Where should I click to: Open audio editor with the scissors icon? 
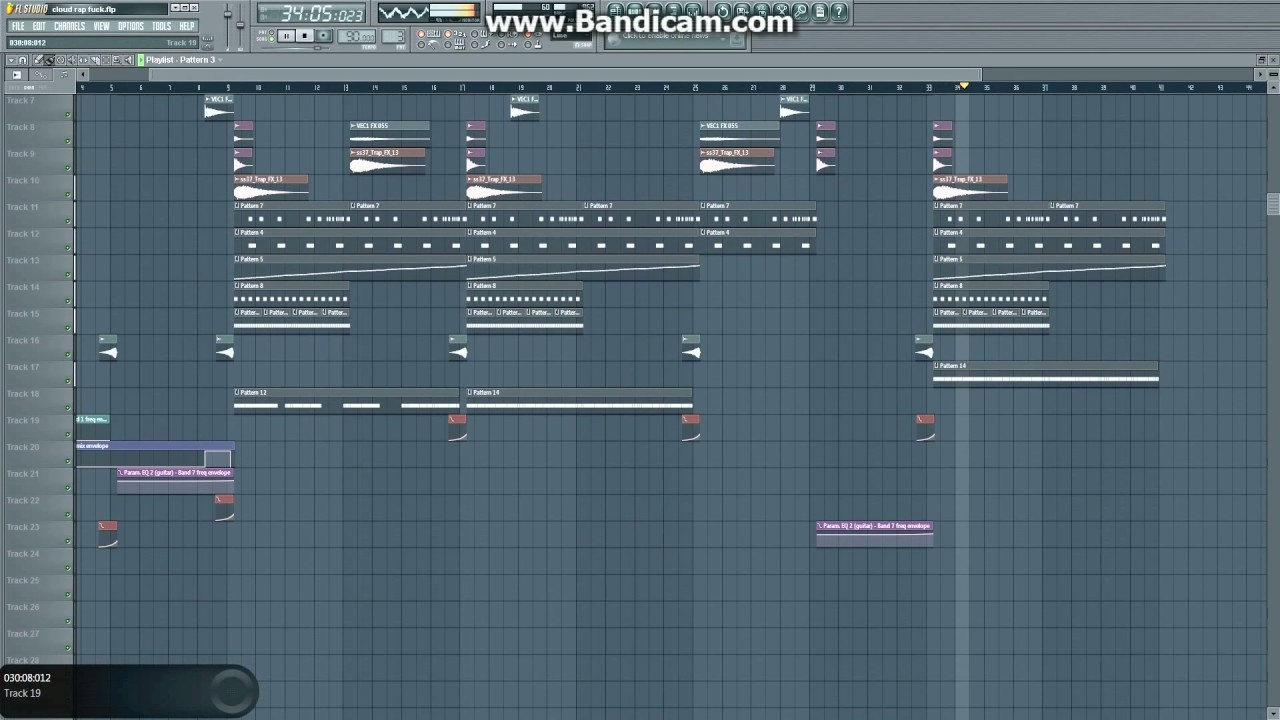[x=781, y=12]
